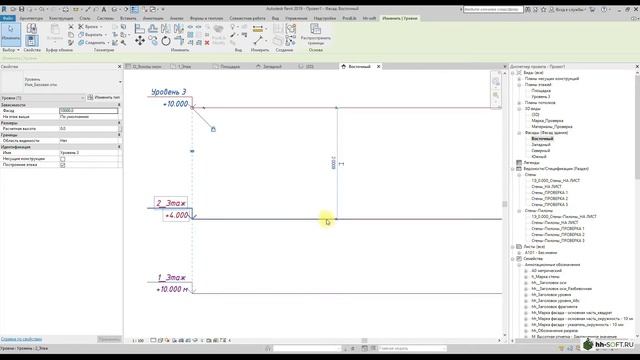Collapse the Виды (все) tree node
Image resolution: width=640 pixels, height=360 pixels.
[x=513, y=73]
